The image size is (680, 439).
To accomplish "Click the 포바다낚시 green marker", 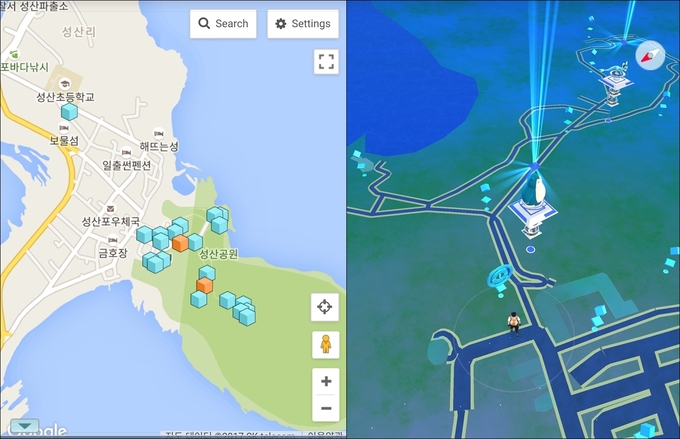I will [x=14, y=55].
